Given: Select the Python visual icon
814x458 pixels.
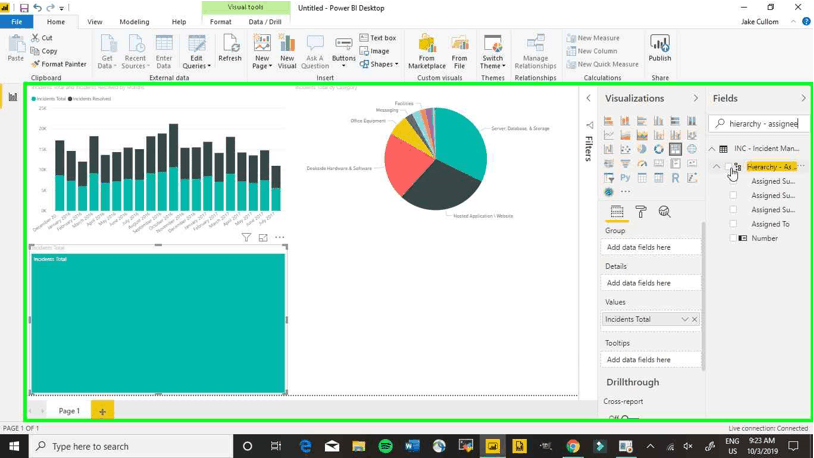Looking at the screenshot, I should pos(625,178).
